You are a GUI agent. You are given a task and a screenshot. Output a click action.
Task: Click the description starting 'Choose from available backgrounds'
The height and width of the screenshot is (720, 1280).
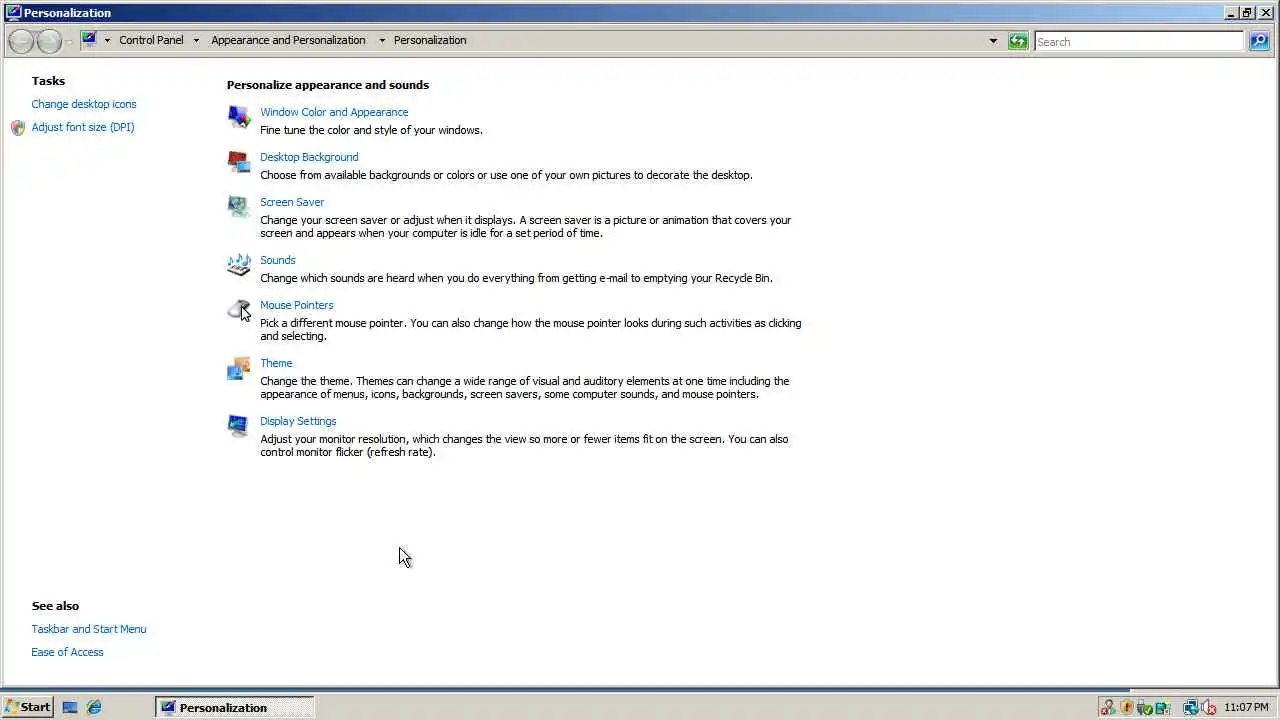coord(506,175)
